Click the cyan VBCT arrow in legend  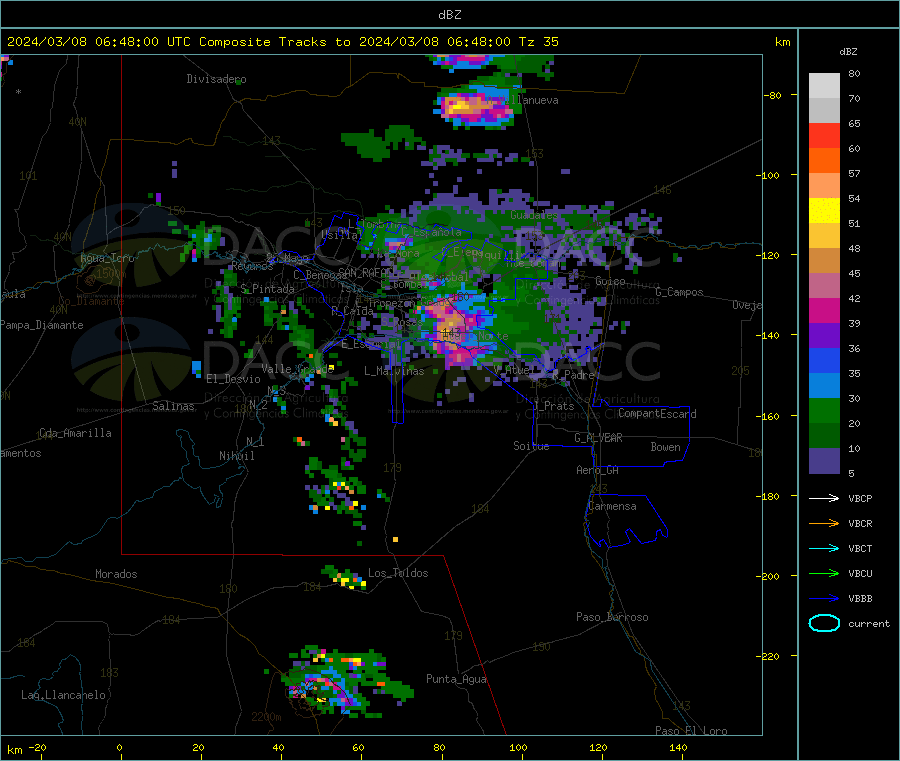(x=824, y=548)
